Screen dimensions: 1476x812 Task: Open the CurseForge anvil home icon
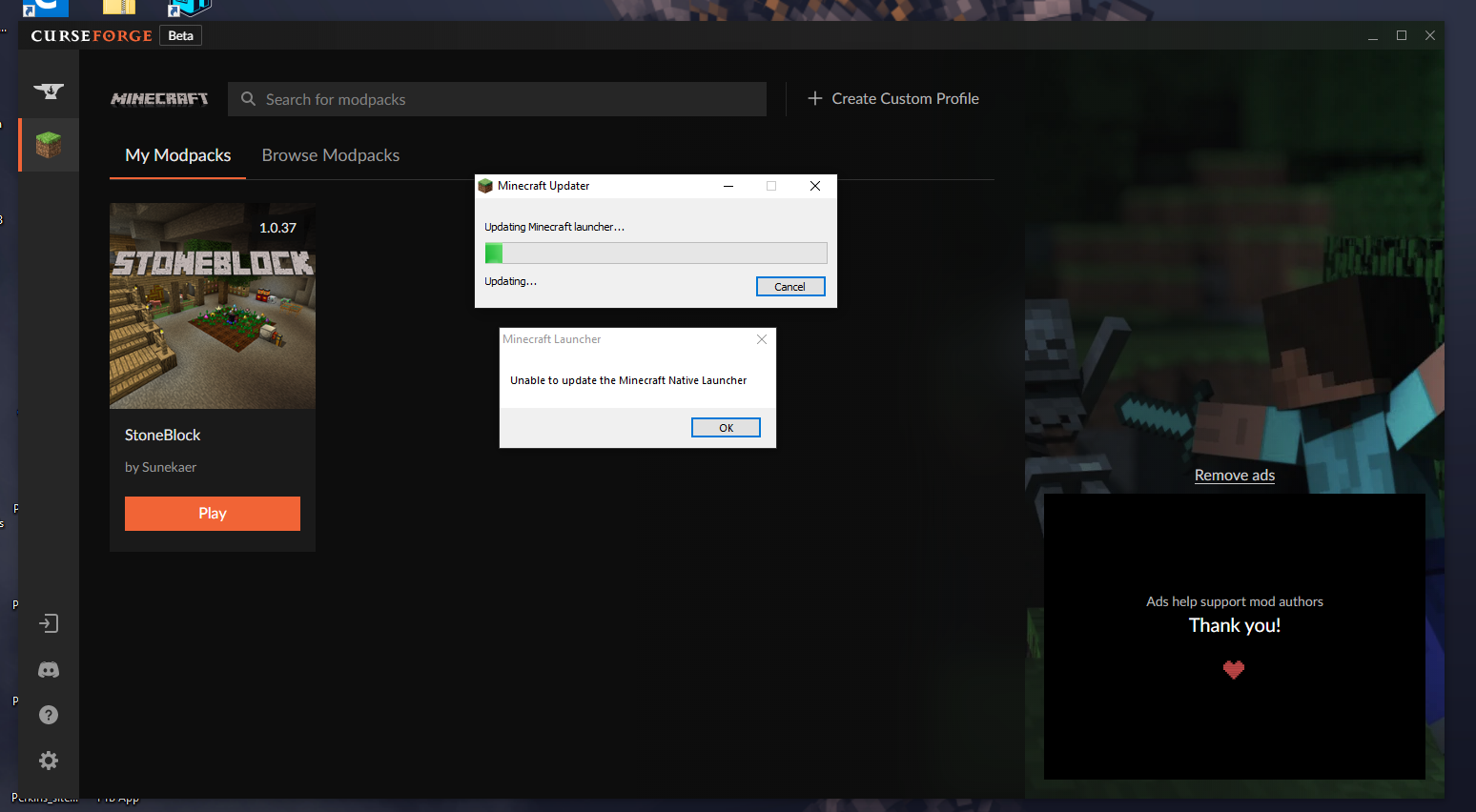[x=49, y=91]
